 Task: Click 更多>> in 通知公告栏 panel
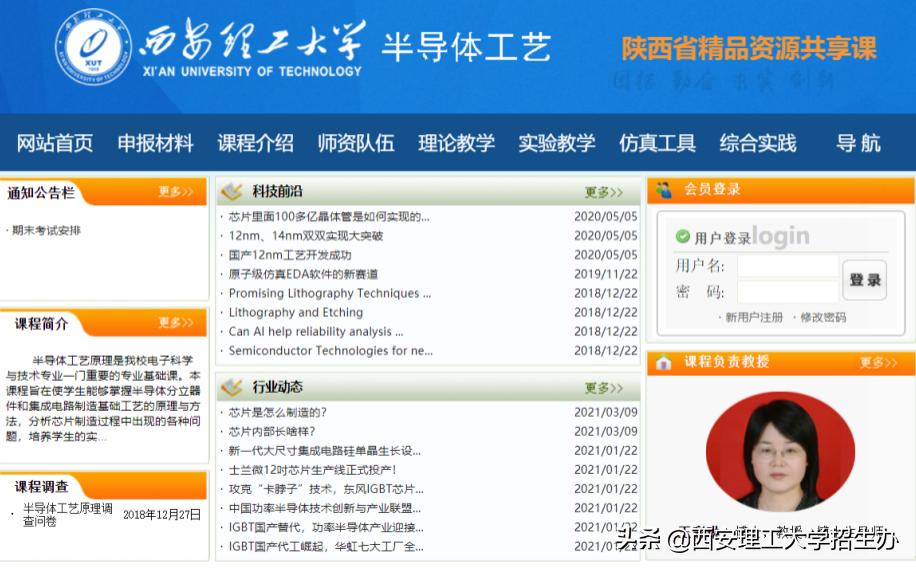(176, 192)
